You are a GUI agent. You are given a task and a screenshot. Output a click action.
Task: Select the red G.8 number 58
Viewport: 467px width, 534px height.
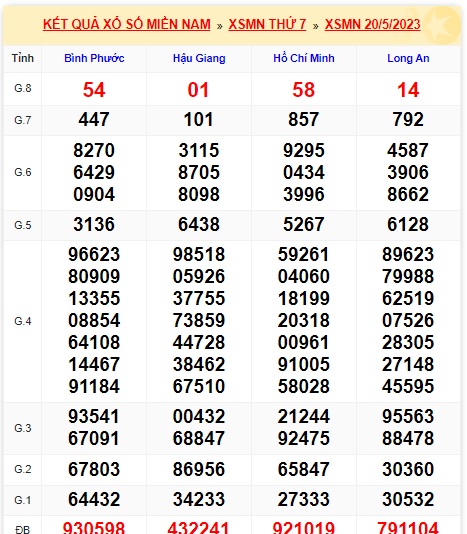coord(303,90)
